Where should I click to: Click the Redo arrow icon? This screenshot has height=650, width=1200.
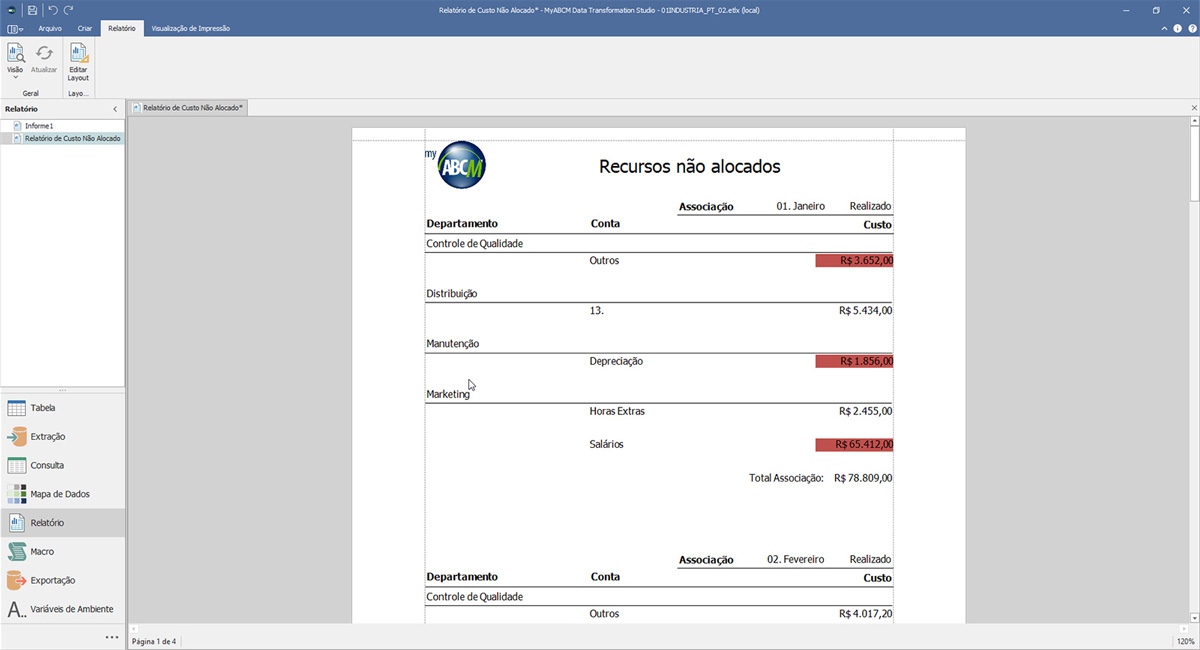coord(68,10)
